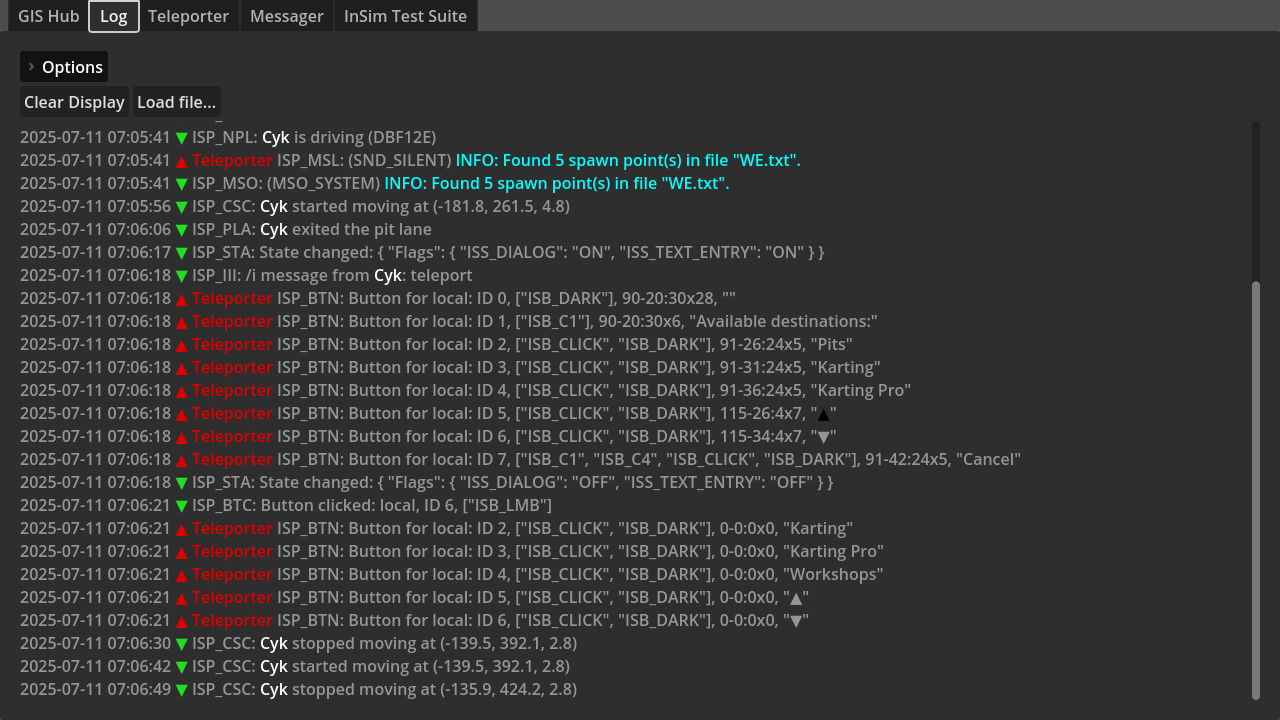Click red arrow on ISP_MSL log line
Viewport: 1280px width, 720px height.
182,161
